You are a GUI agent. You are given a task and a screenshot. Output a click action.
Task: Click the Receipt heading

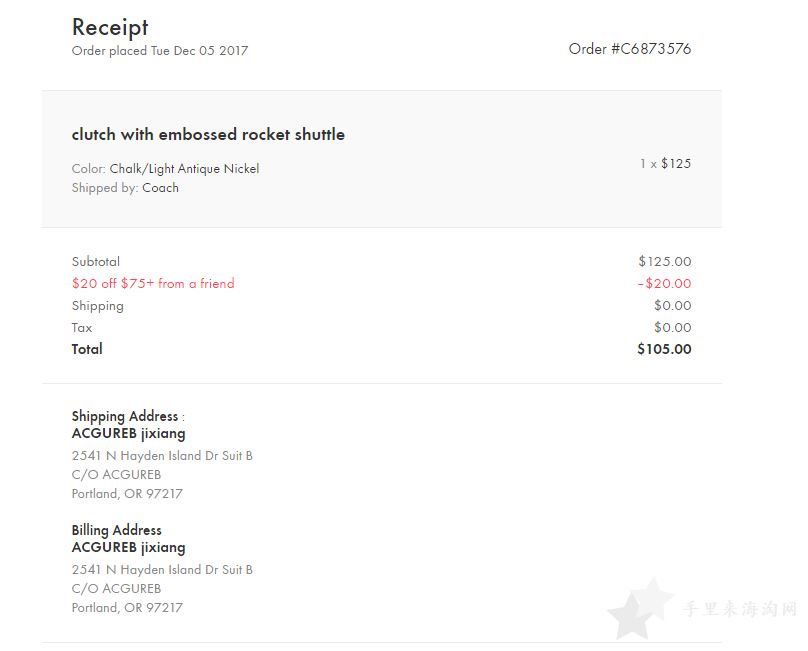(110, 28)
